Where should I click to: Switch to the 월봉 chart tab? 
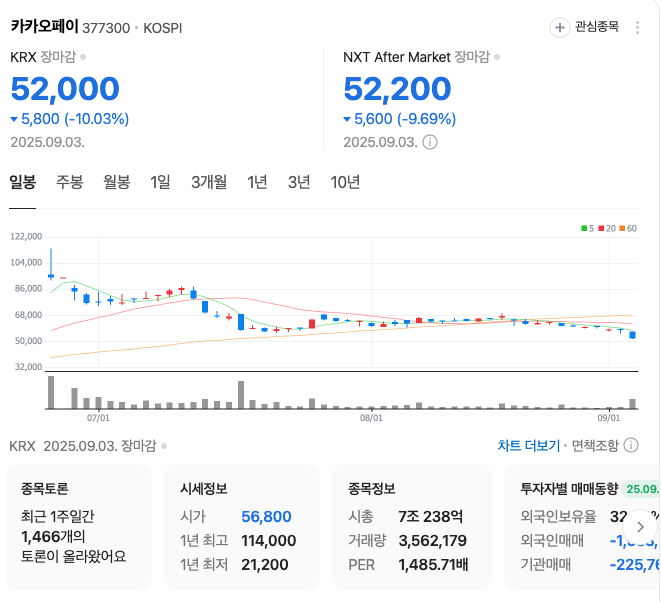[x=117, y=183]
